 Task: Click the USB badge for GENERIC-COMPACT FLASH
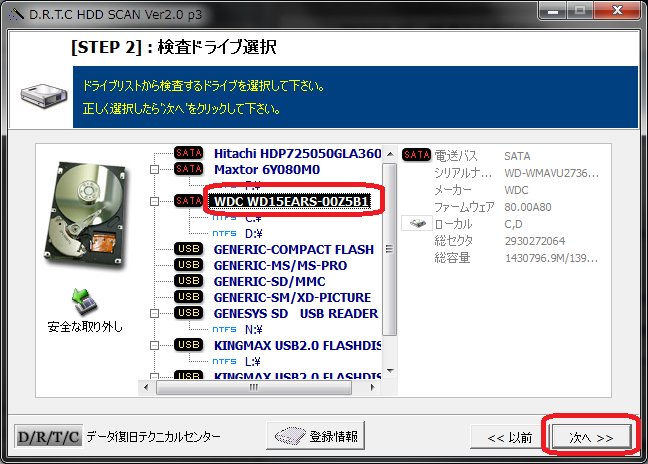tap(188, 249)
